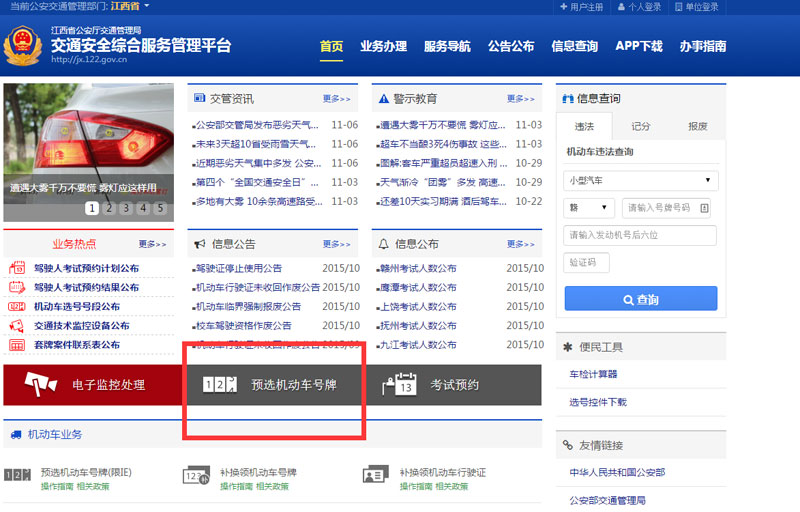Switch to the 违法 query tab

pos(584,126)
